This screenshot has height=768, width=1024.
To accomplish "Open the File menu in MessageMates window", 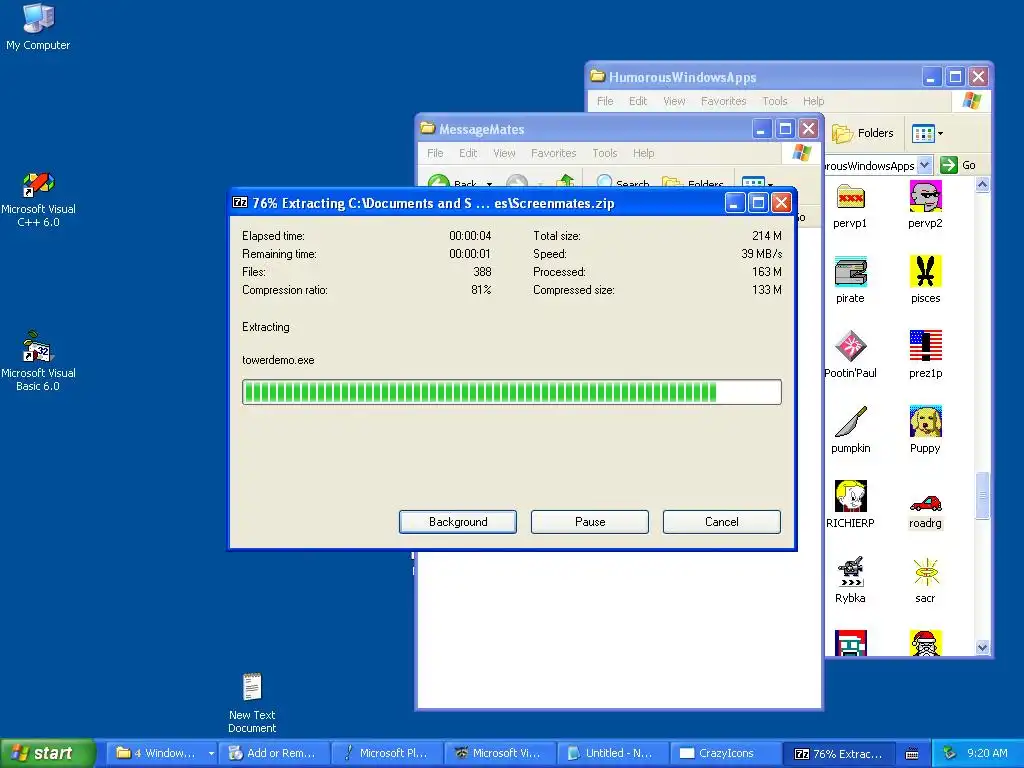I will (435, 153).
